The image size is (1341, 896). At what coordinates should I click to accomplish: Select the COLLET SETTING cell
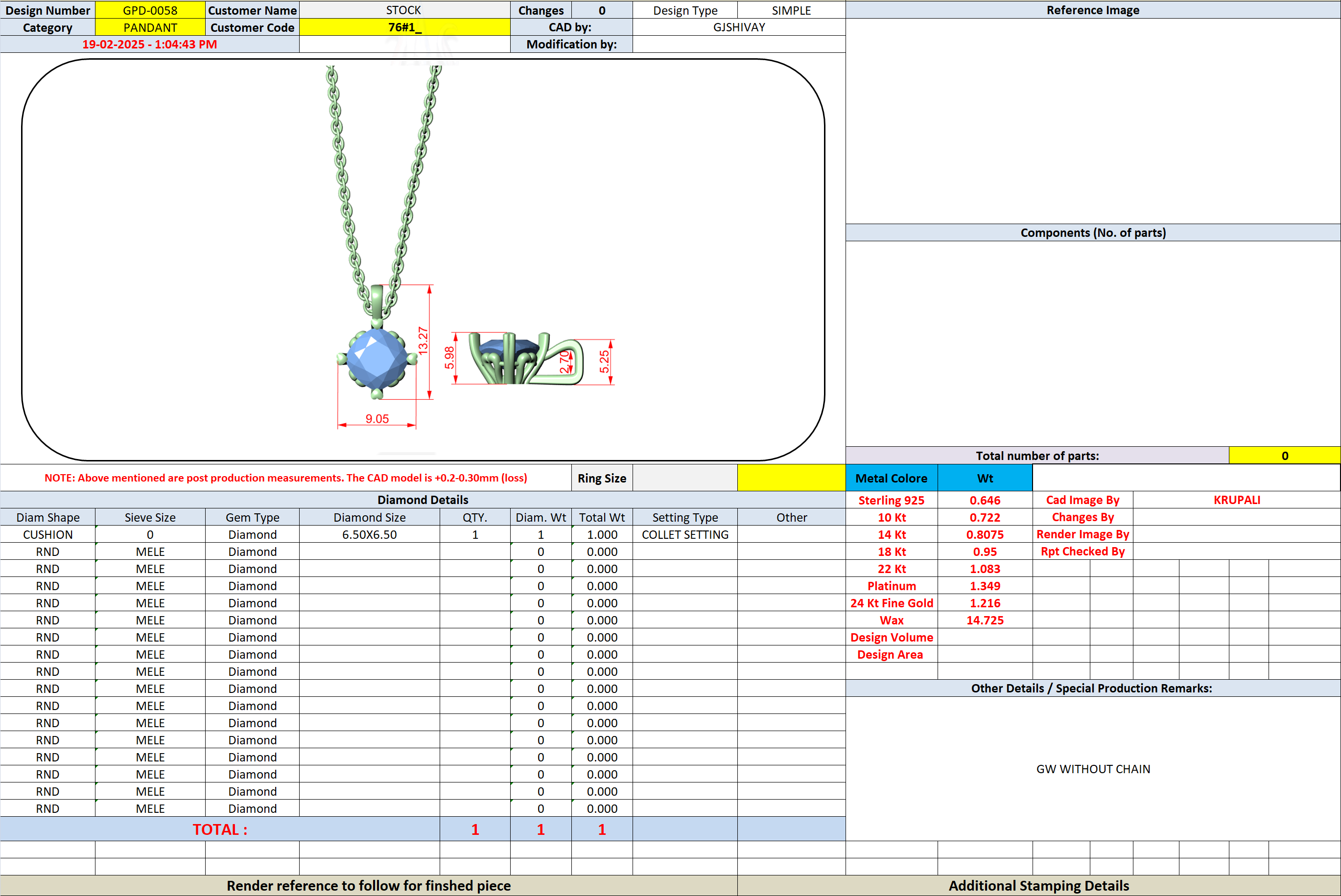tap(685, 534)
